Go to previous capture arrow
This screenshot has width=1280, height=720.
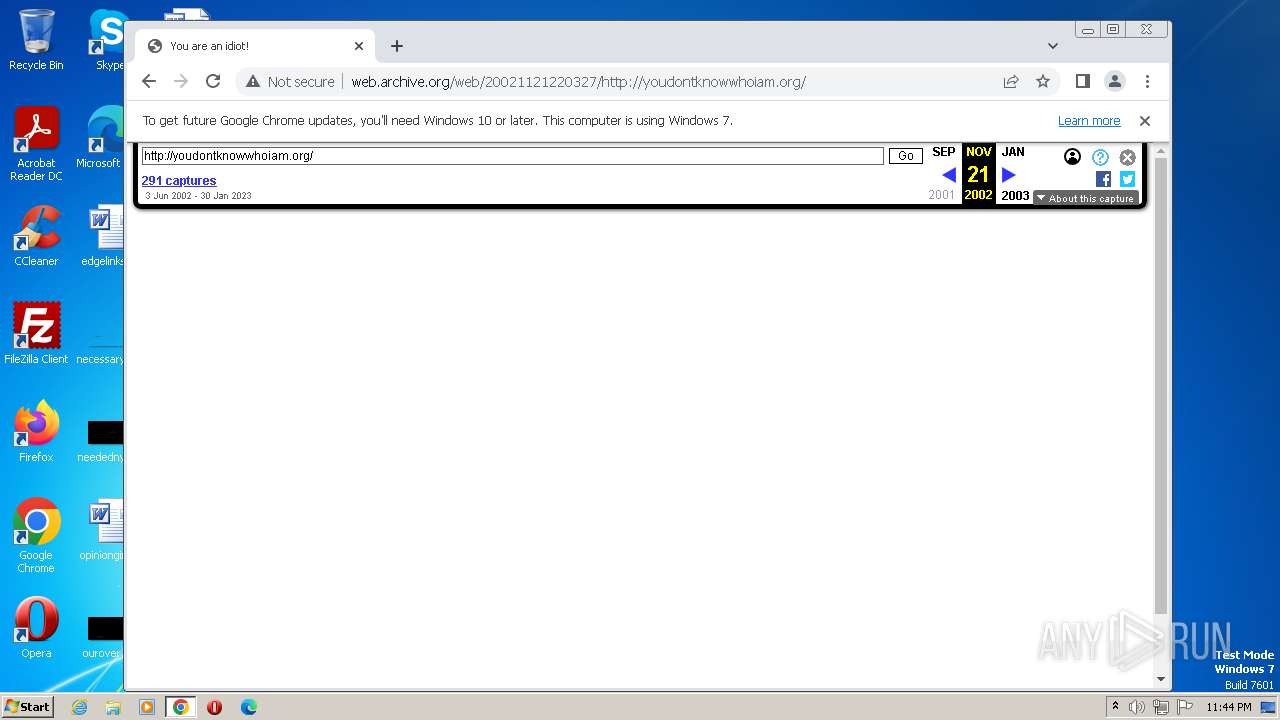[x=949, y=175]
